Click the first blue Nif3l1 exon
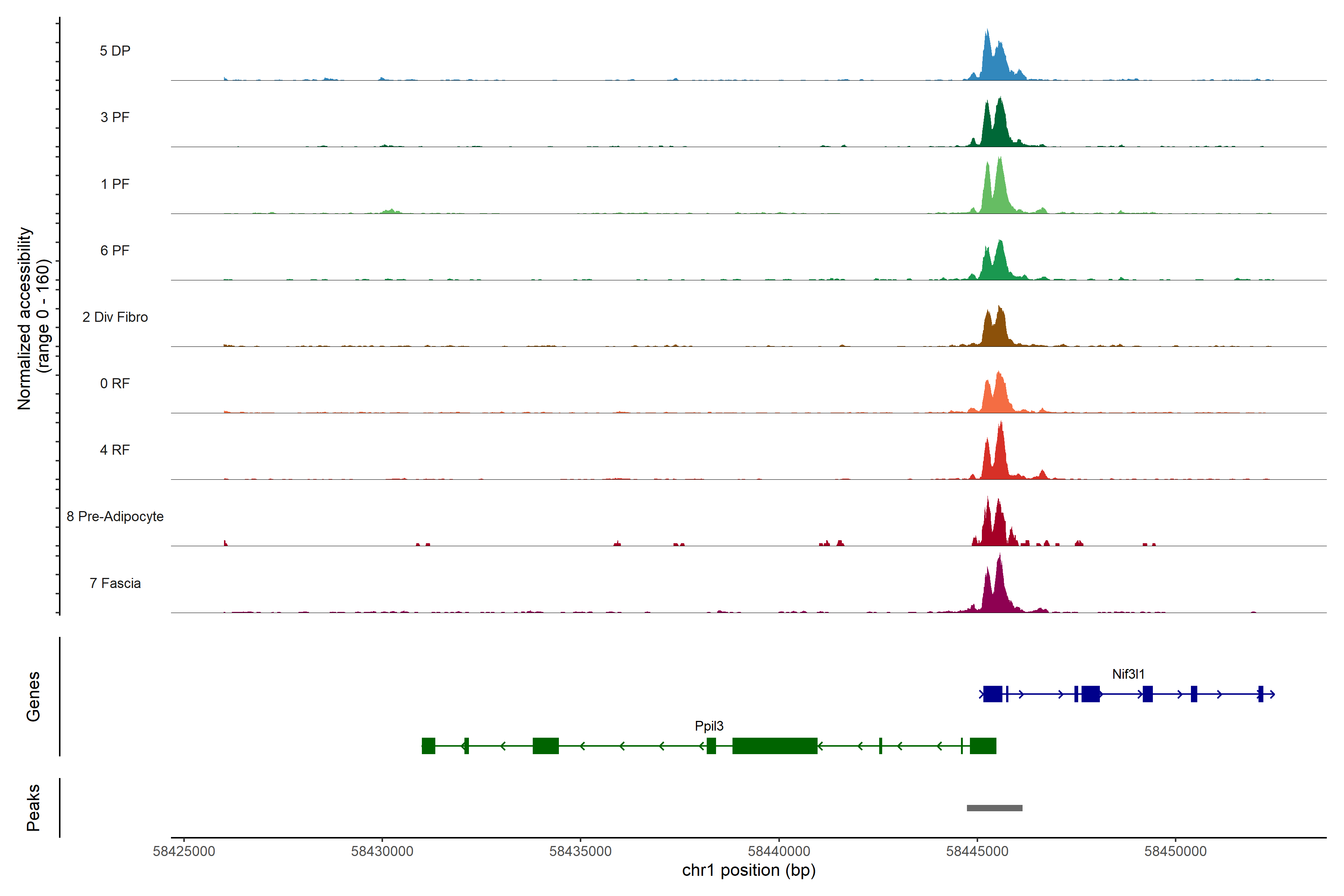 993,694
